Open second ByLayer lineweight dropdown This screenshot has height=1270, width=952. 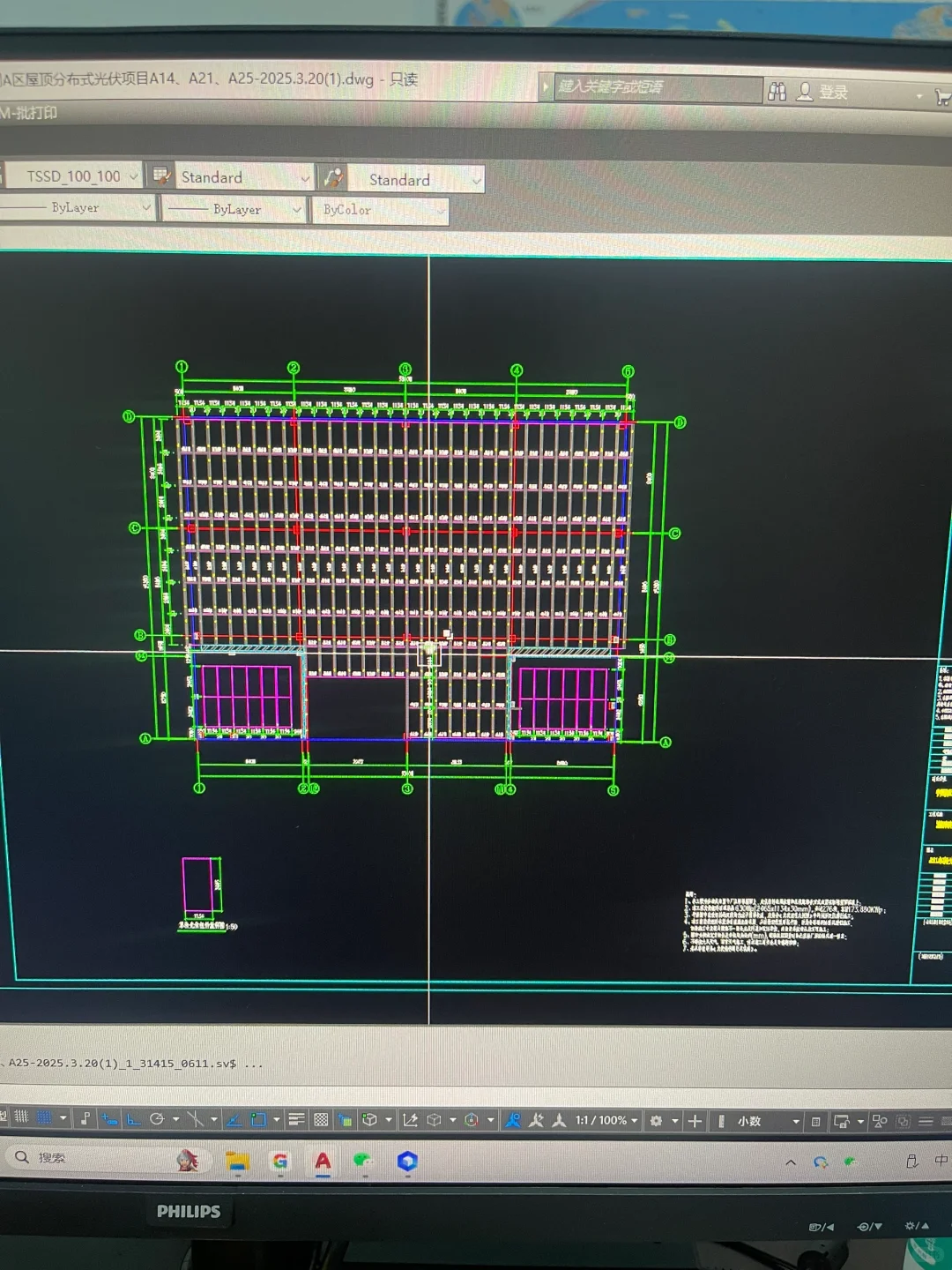(234, 209)
